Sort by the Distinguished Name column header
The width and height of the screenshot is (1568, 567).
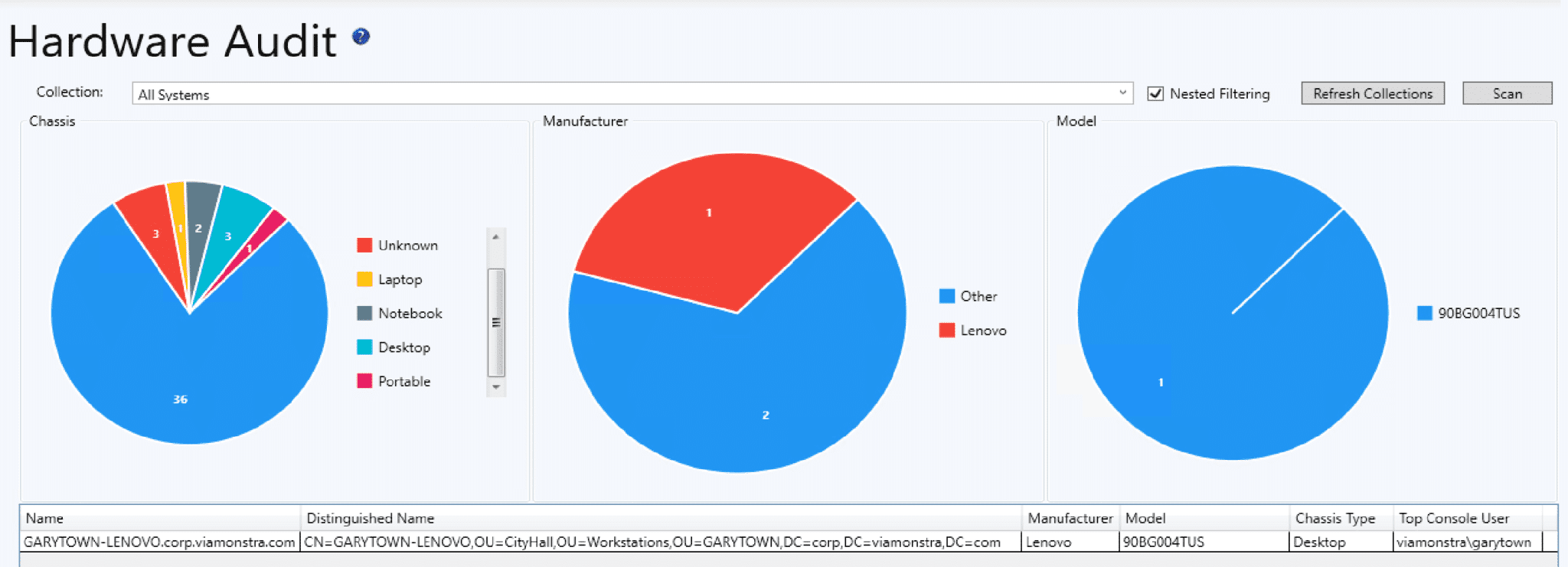(661, 518)
